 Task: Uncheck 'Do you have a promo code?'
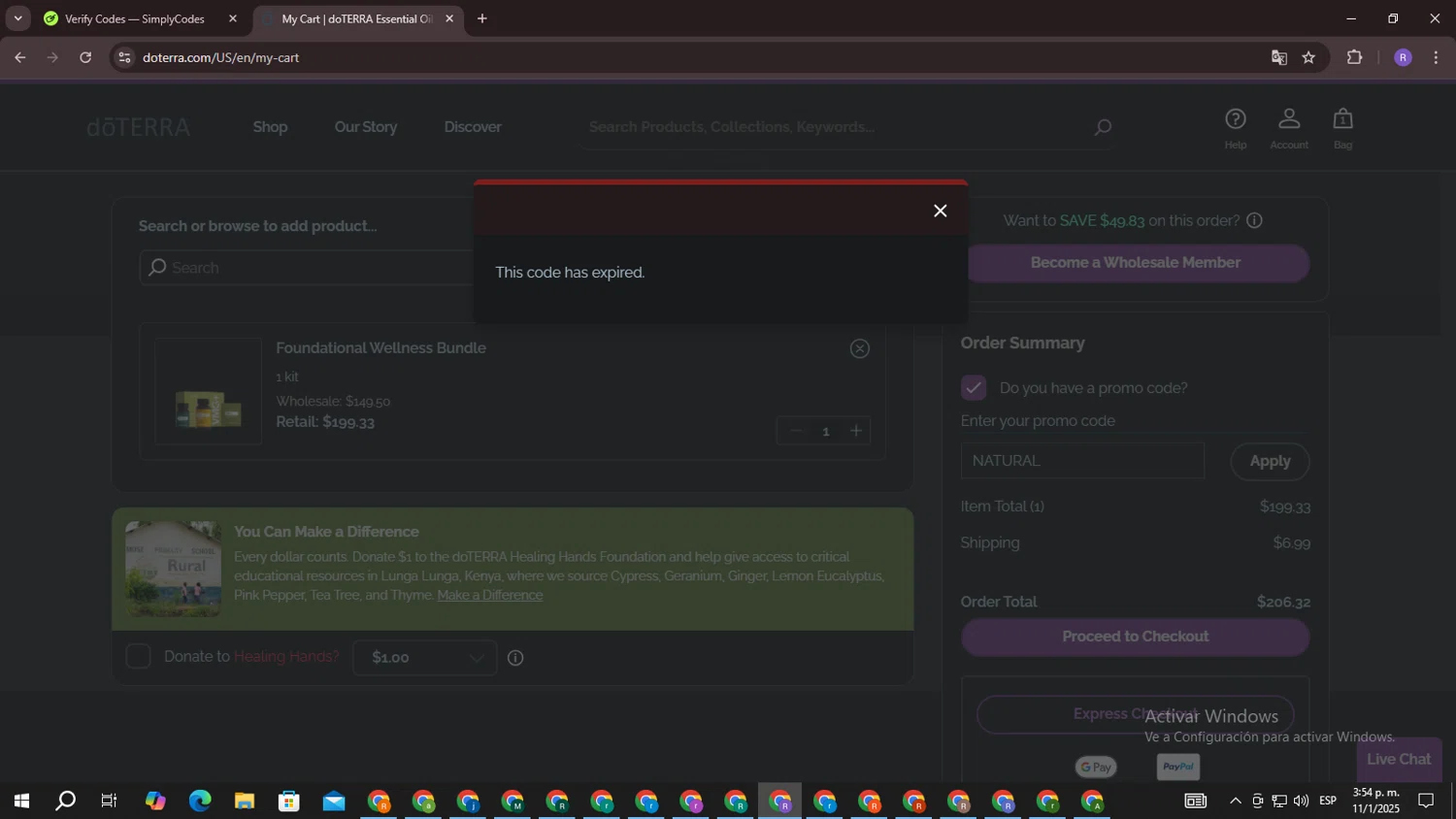(x=974, y=387)
